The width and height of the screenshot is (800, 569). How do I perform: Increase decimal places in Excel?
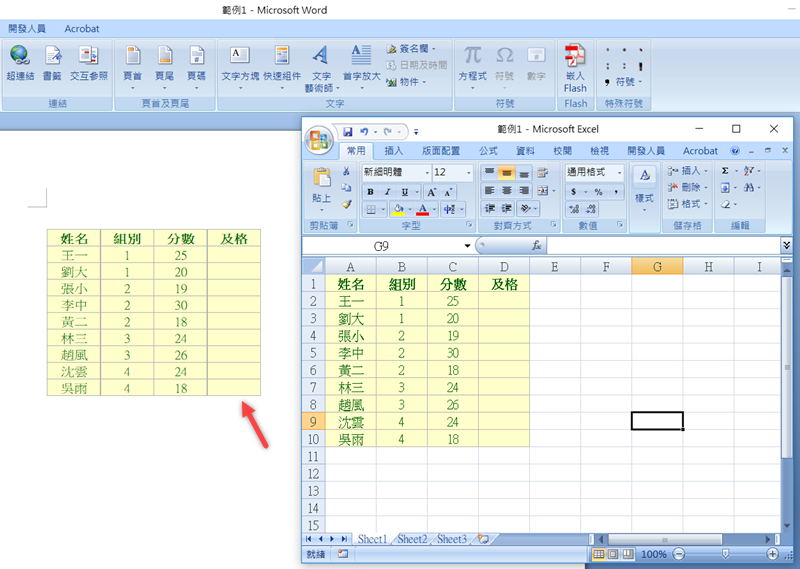pyautogui.click(x=574, y=209)
